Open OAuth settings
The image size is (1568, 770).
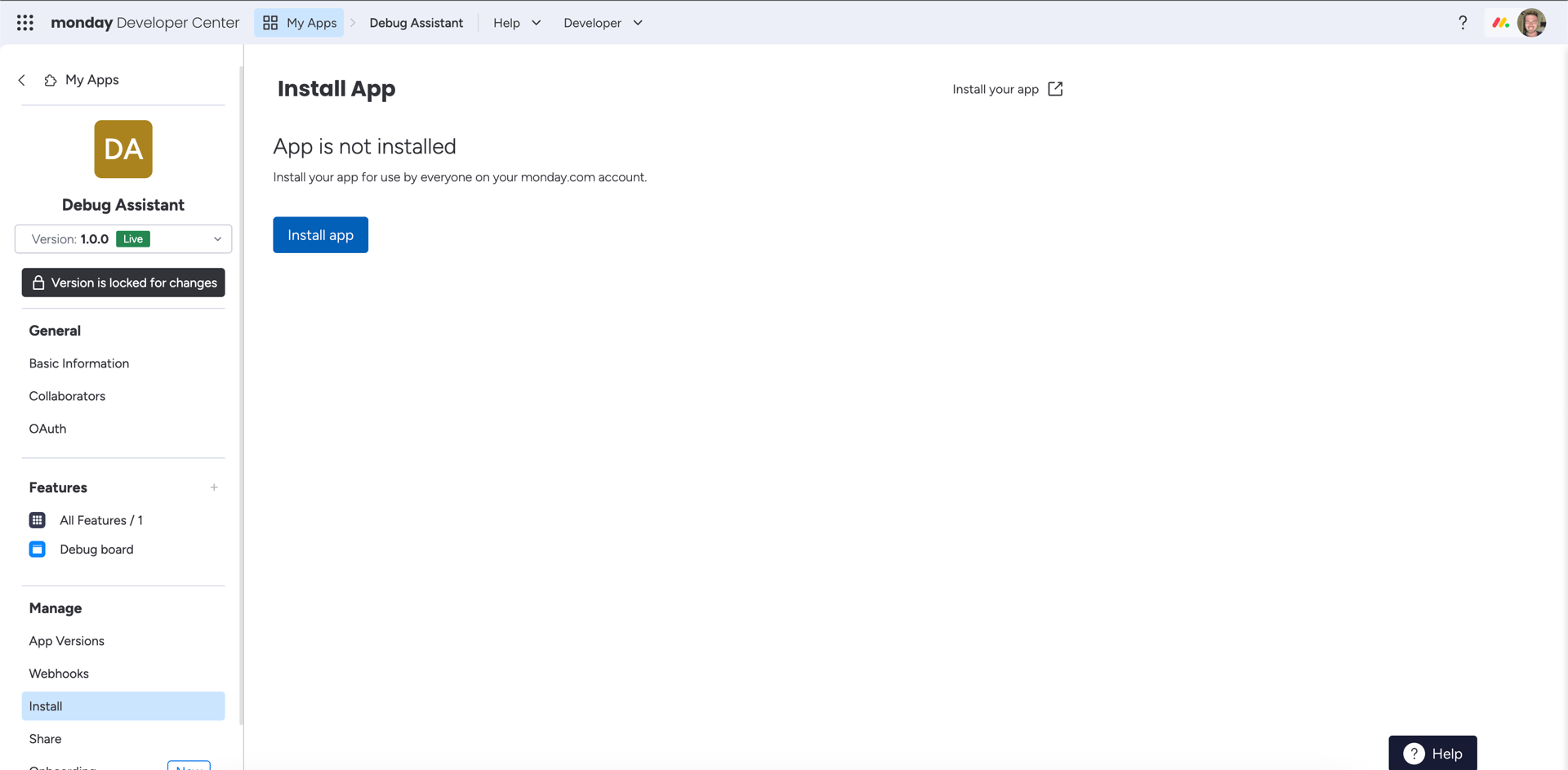tap(47, 429)
